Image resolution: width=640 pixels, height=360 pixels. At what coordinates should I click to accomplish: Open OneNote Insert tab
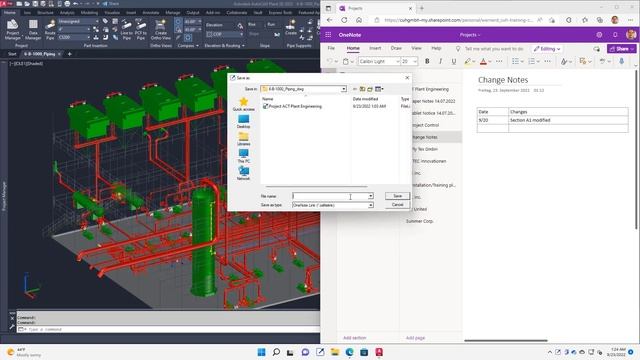coord(375,48)
